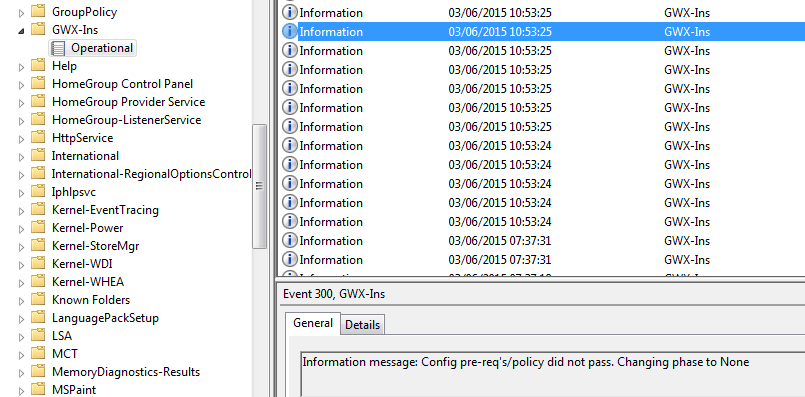Screen dimensions: 805x397
Task: Expand the Kernel-Power folder node
Action: pos(21,229)
